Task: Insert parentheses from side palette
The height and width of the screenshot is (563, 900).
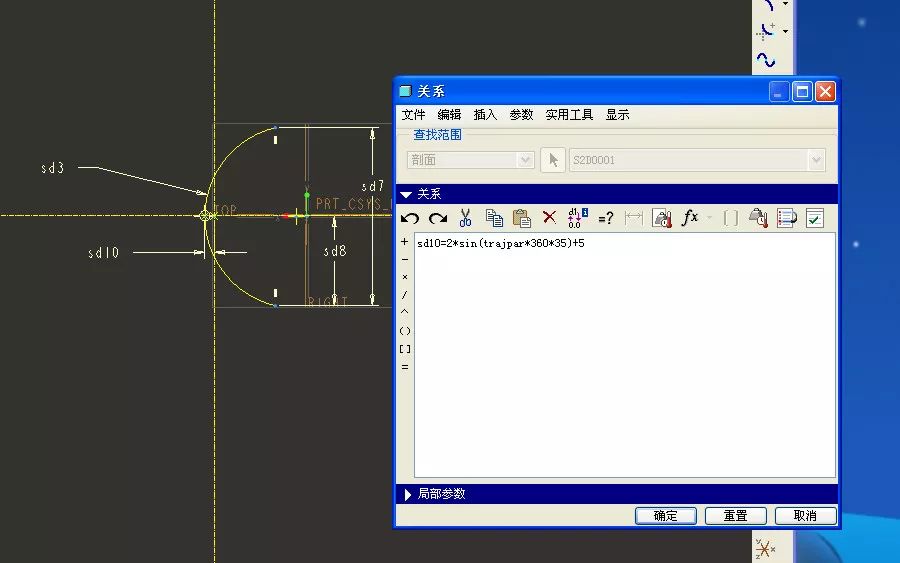Action: click(x=405, y=331)
